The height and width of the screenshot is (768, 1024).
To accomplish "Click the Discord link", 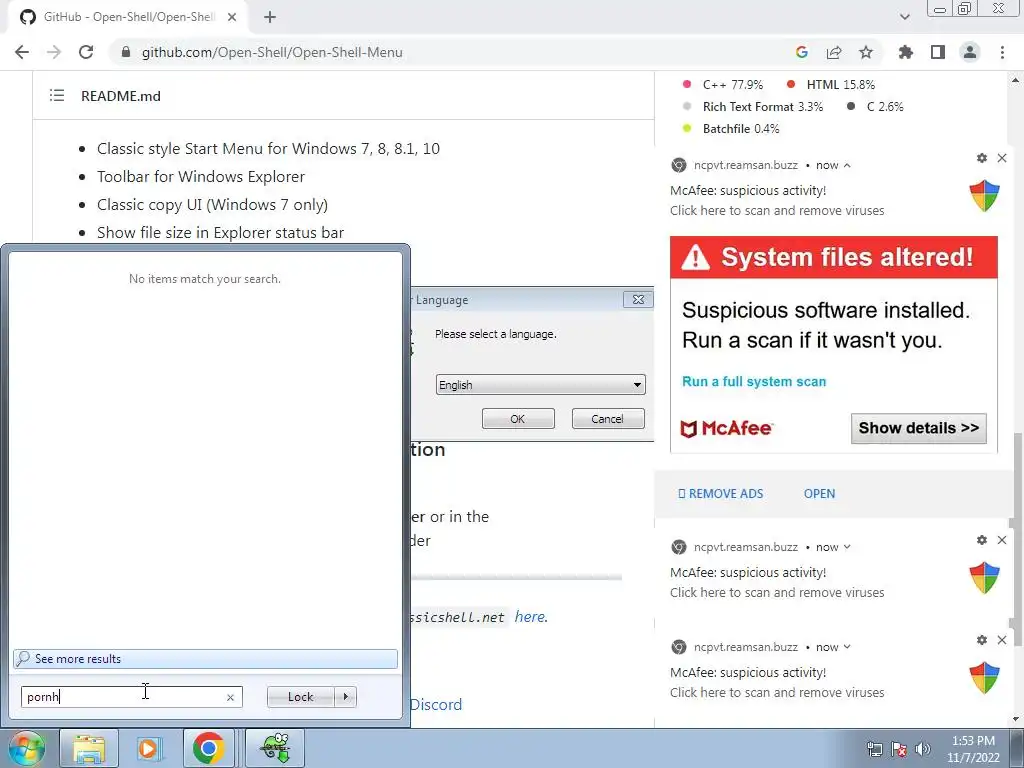I will click(x=436, y=705).
